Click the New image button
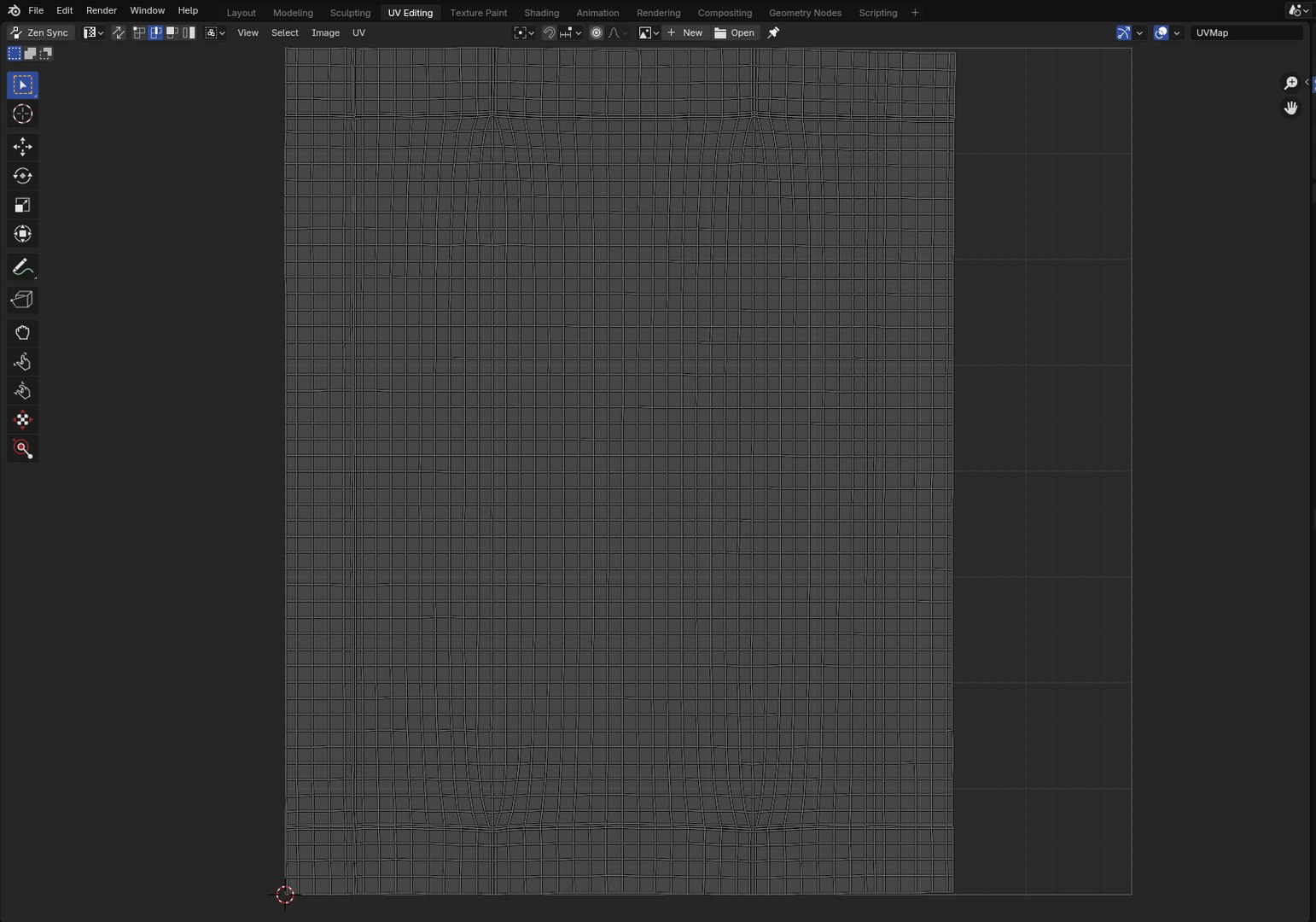This screenshot has width=1316, height=922. coord(685,32)
